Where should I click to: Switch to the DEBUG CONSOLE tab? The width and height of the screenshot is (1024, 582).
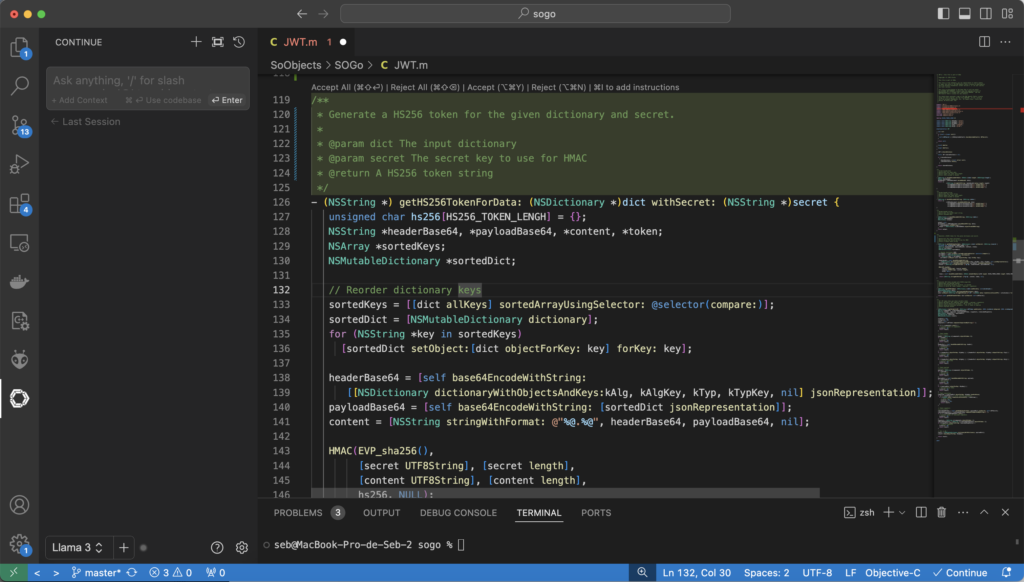(x=458, y=513)
